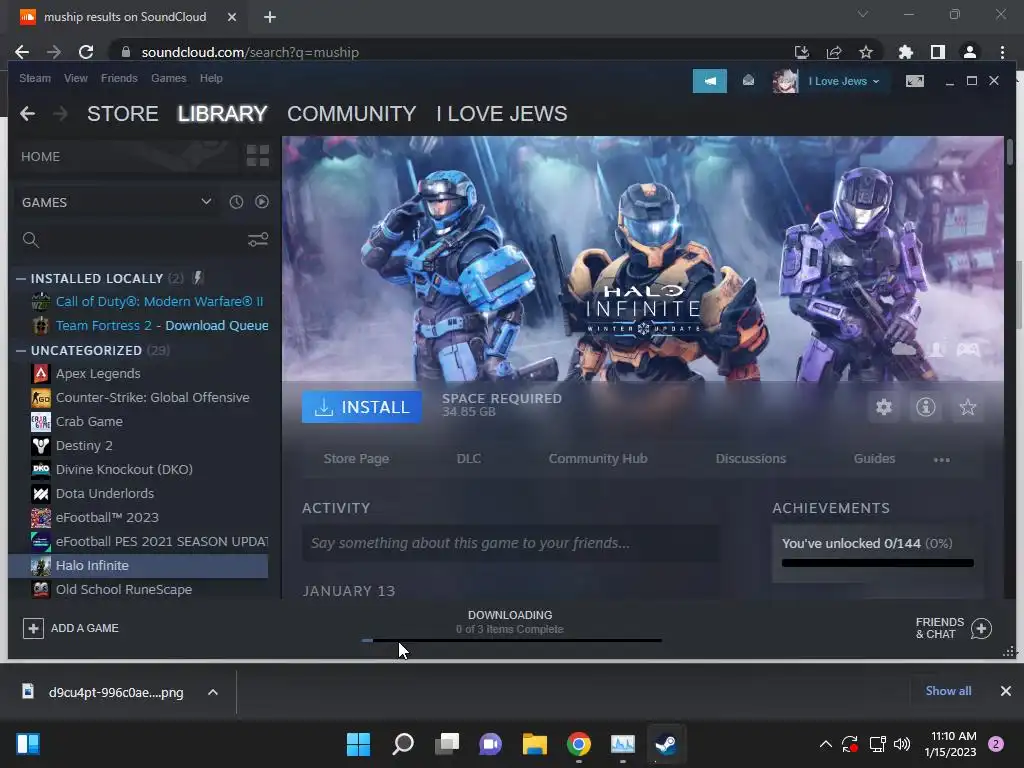Select Crab Game in library list
Image resolution: width=1024 pixels, height=768 pixels.
point(89,421)
